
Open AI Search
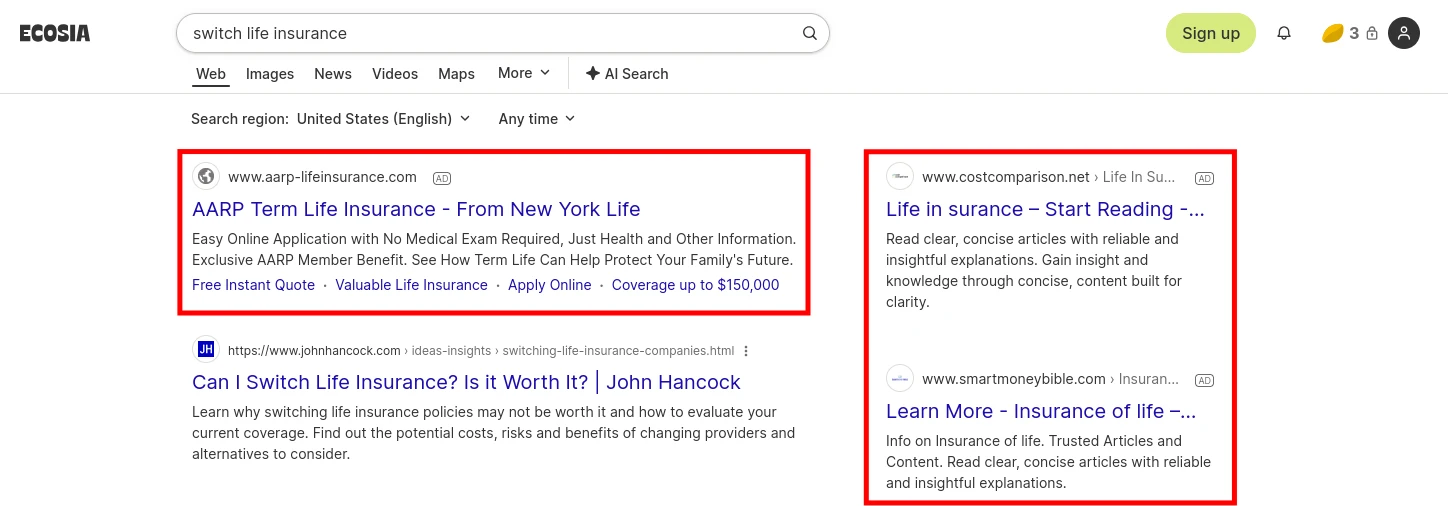627,74
